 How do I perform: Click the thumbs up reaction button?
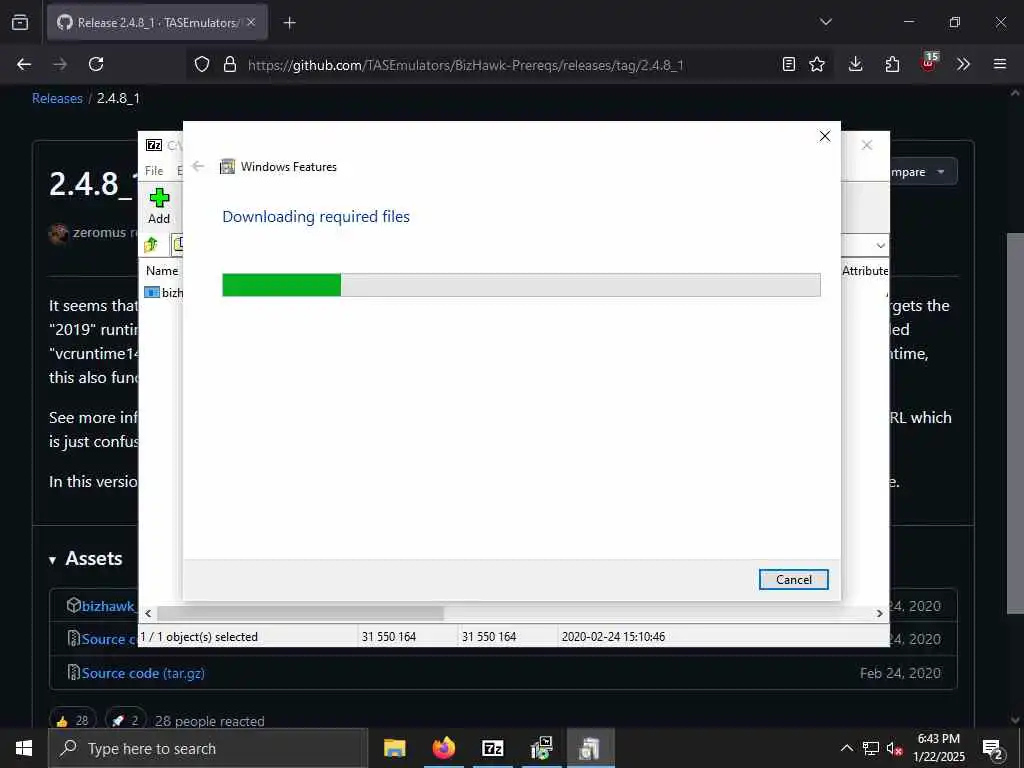72,720
